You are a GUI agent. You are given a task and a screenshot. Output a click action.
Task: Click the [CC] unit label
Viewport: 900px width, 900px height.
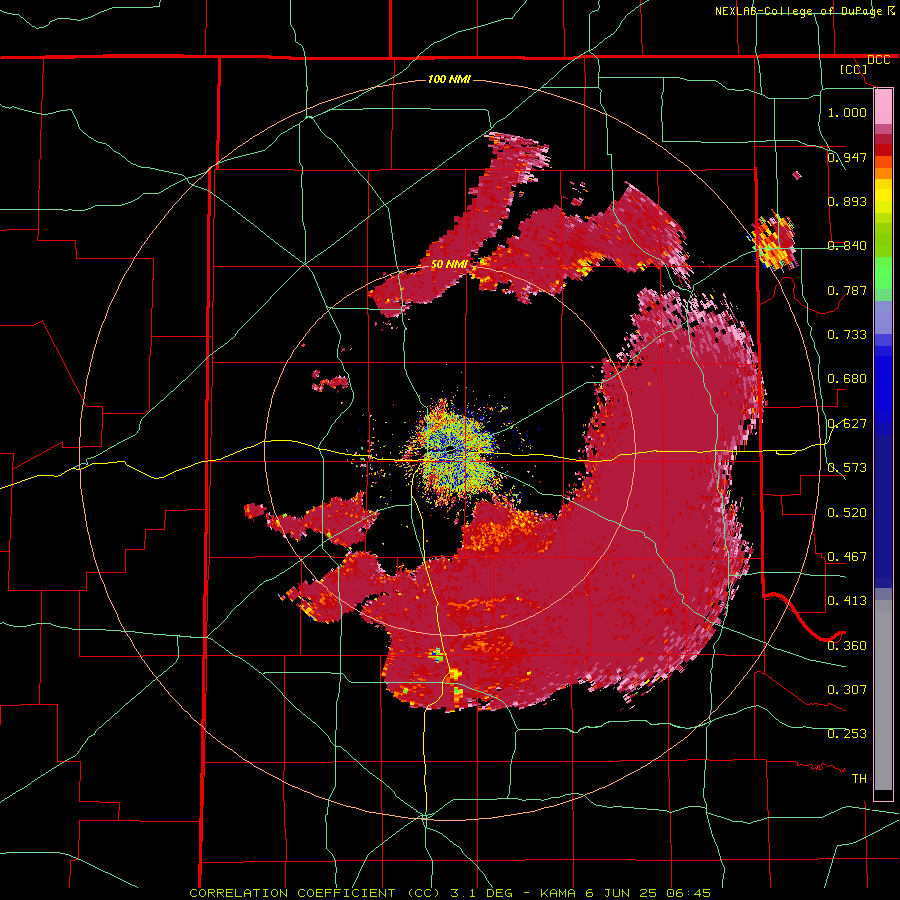(854, 69)
